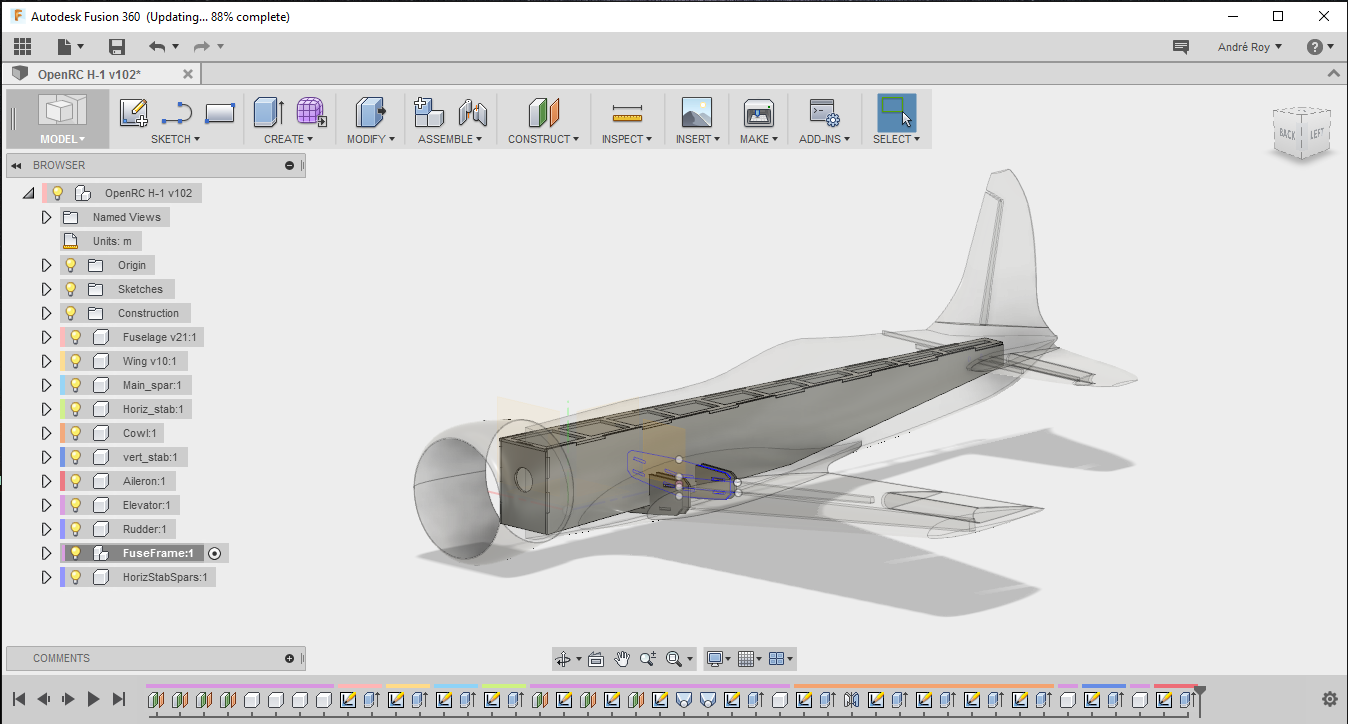Open the Display Settings monitor dropdown
The width and height of the screenshot is (1348, 724).
pyautogui.click(x=720, y=659)
